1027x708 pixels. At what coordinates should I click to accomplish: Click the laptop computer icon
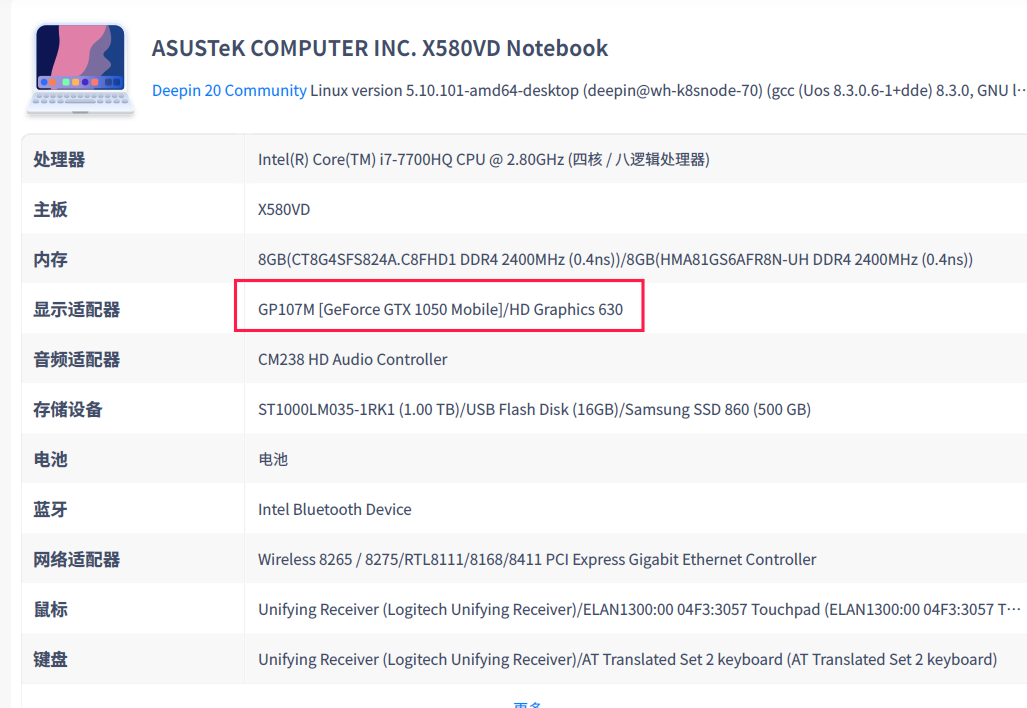tap(81, 68)
